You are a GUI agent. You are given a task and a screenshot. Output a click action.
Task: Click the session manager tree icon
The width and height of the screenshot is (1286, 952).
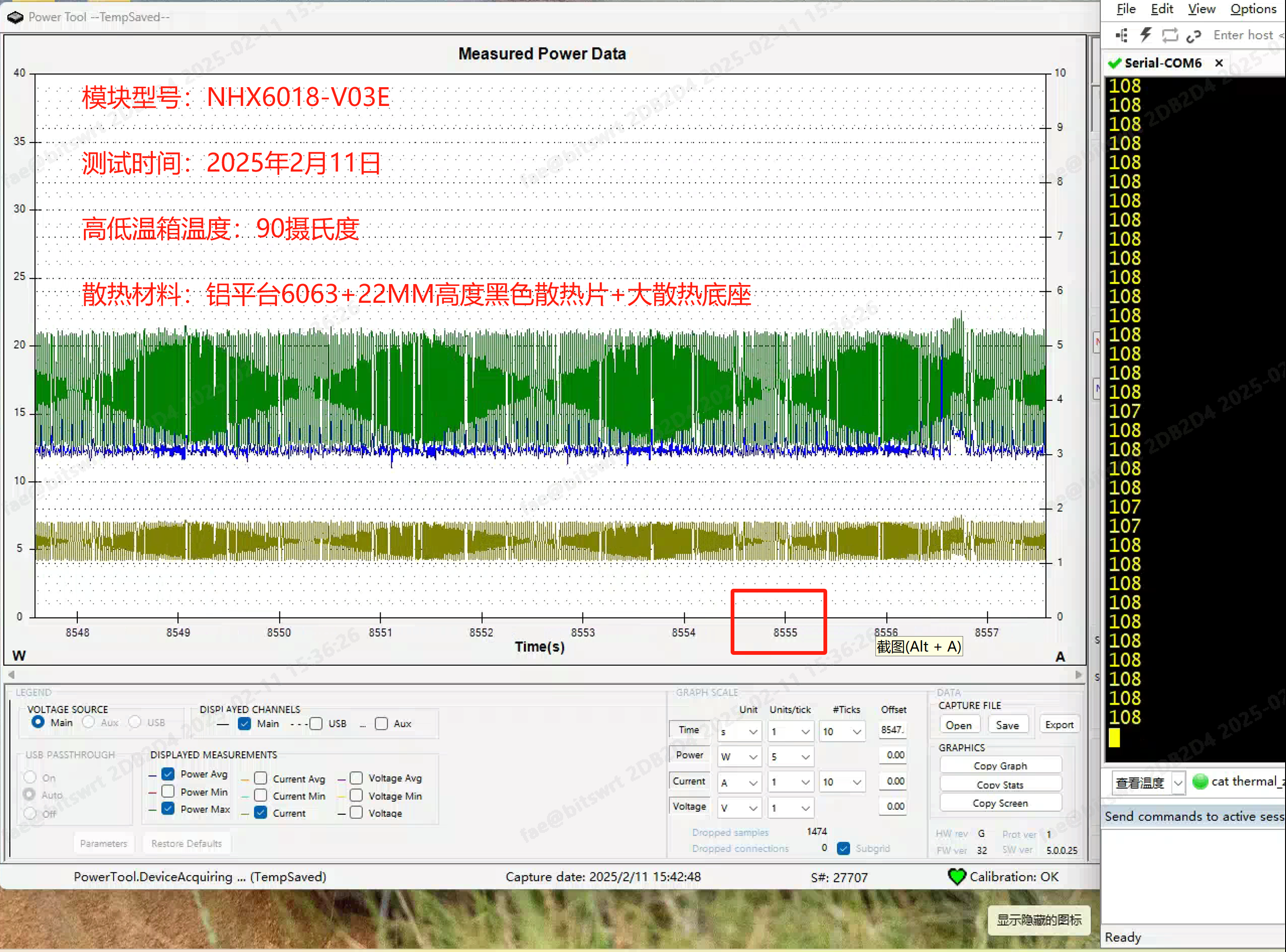pyautogui.click(x=1121, y=36)
